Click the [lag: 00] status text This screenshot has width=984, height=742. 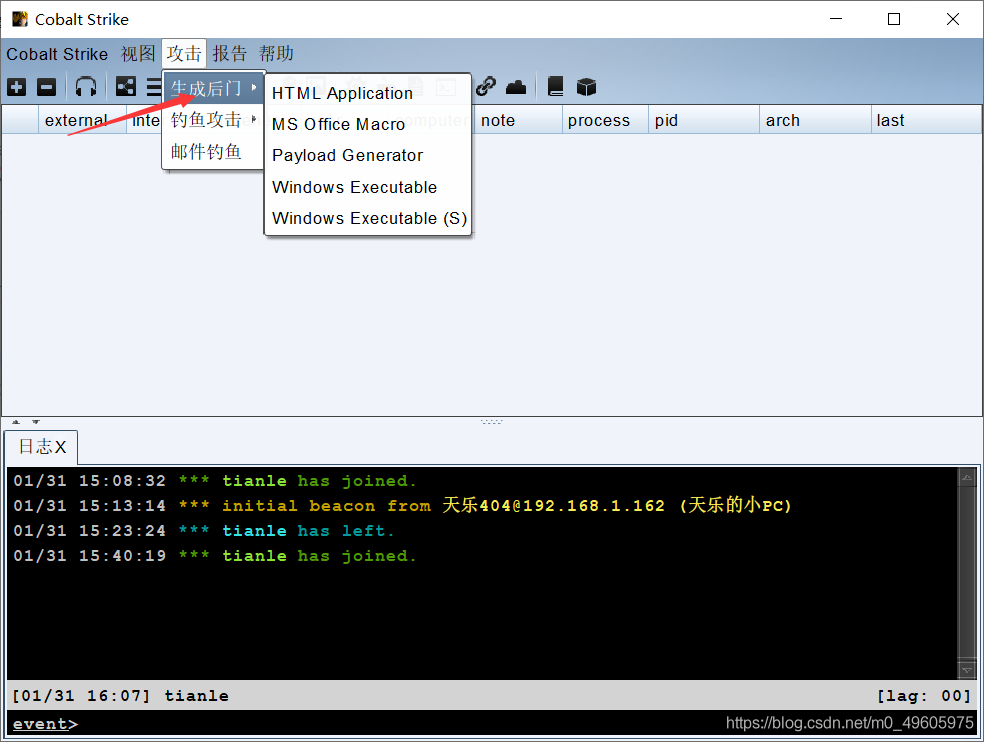coord(923,696)
